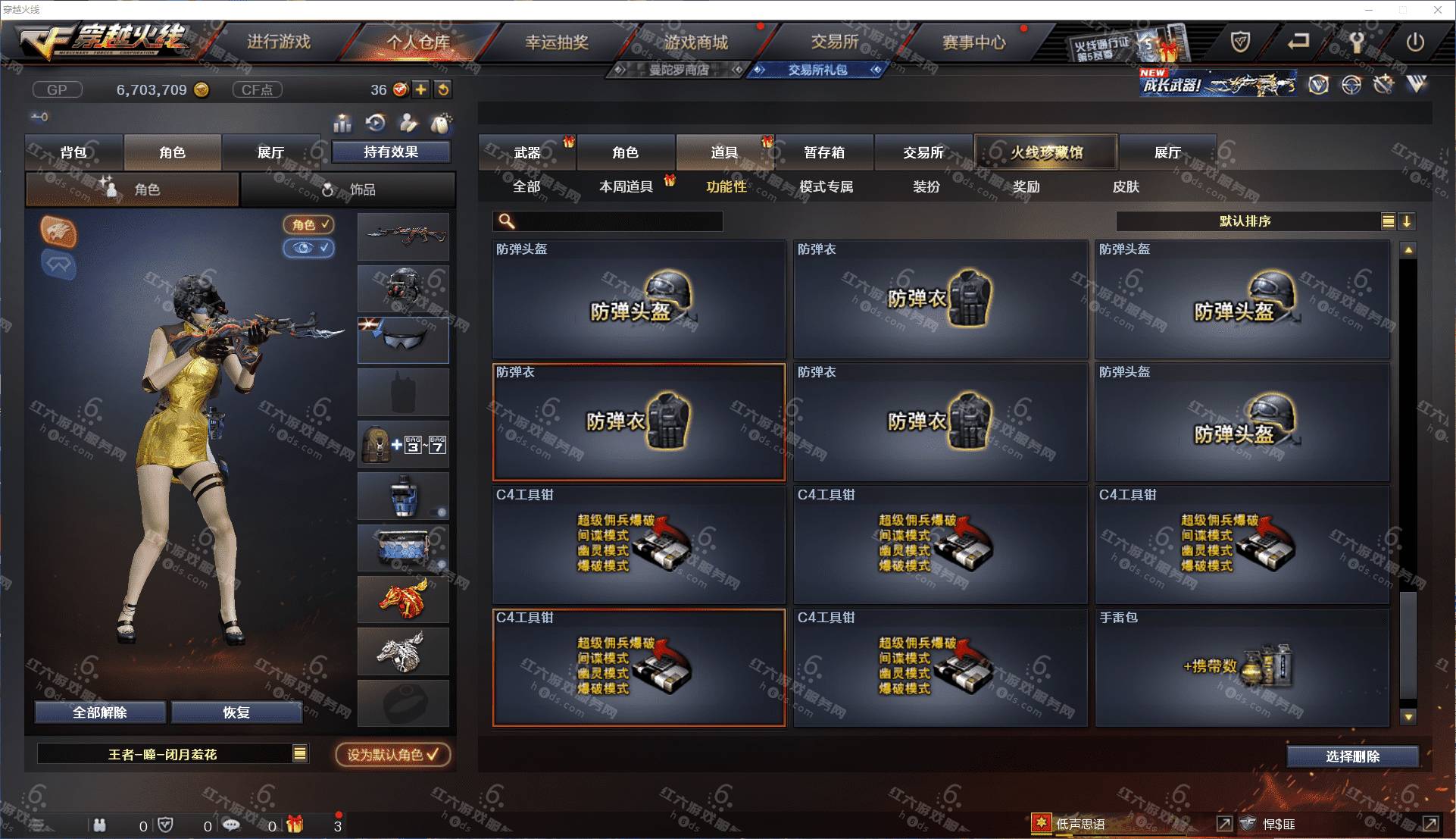Click the item search input field
The image size is (1456, 839).
coord(608,221)
